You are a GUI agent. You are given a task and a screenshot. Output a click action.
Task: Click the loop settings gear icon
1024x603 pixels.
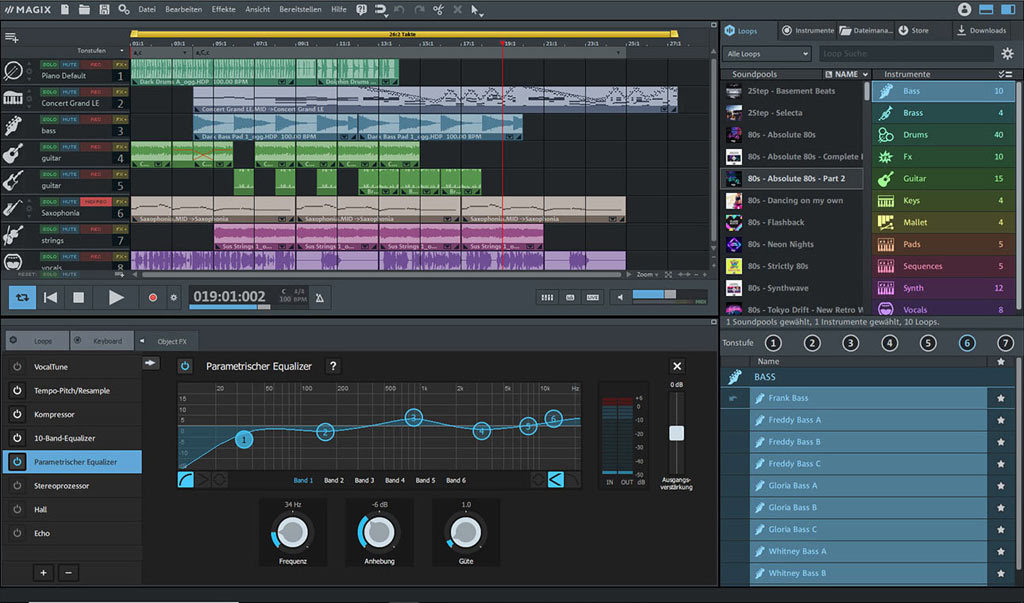1007,54
